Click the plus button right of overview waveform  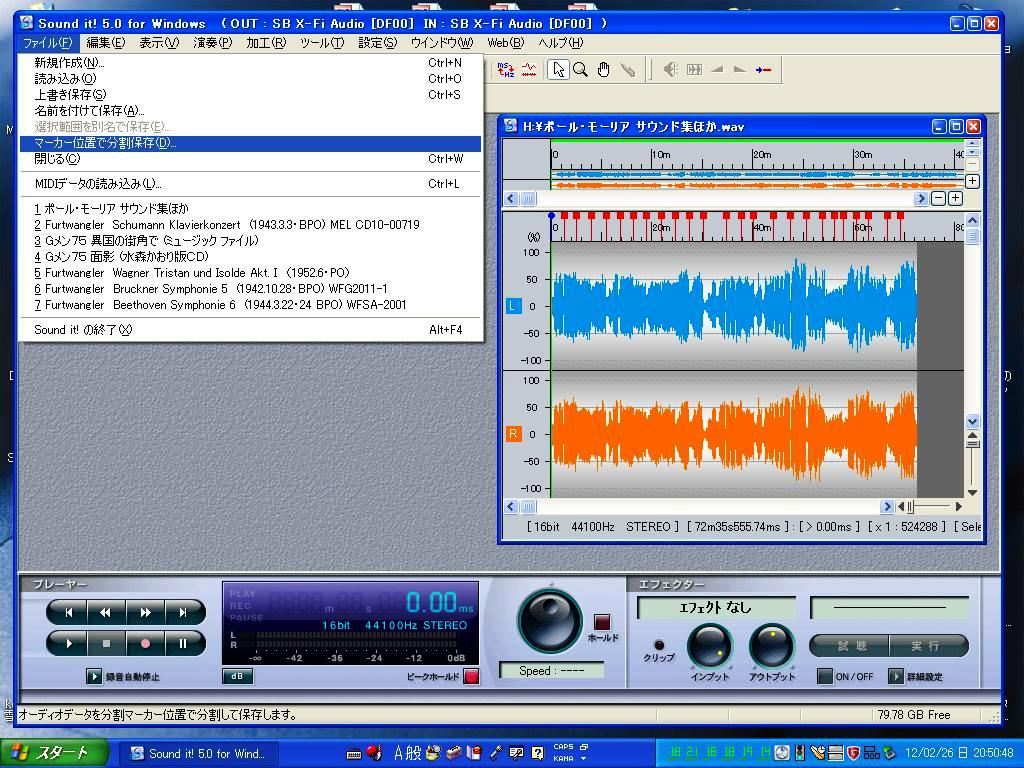tap(972, 181)
